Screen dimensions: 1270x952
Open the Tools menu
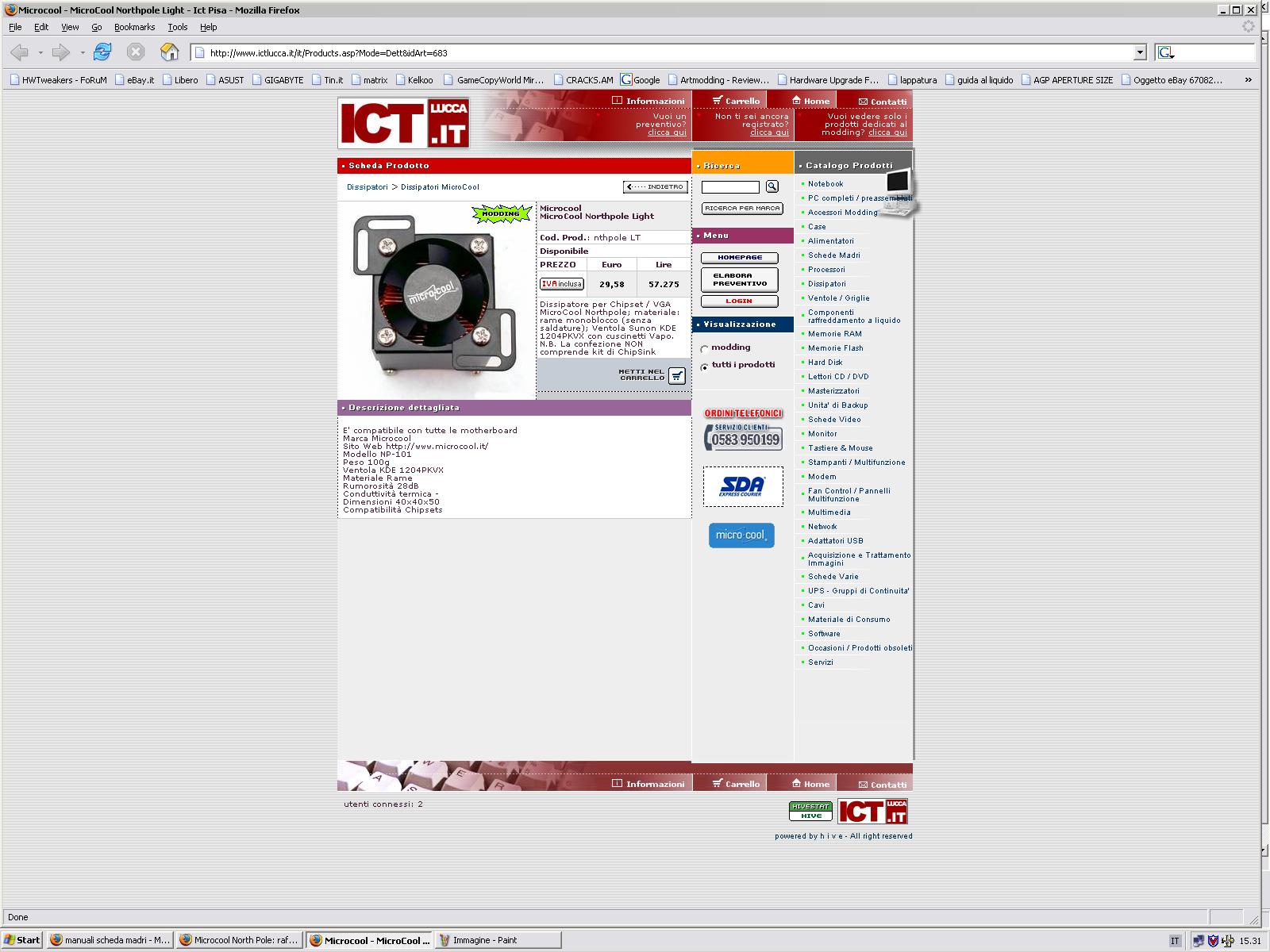click(178, 27)
